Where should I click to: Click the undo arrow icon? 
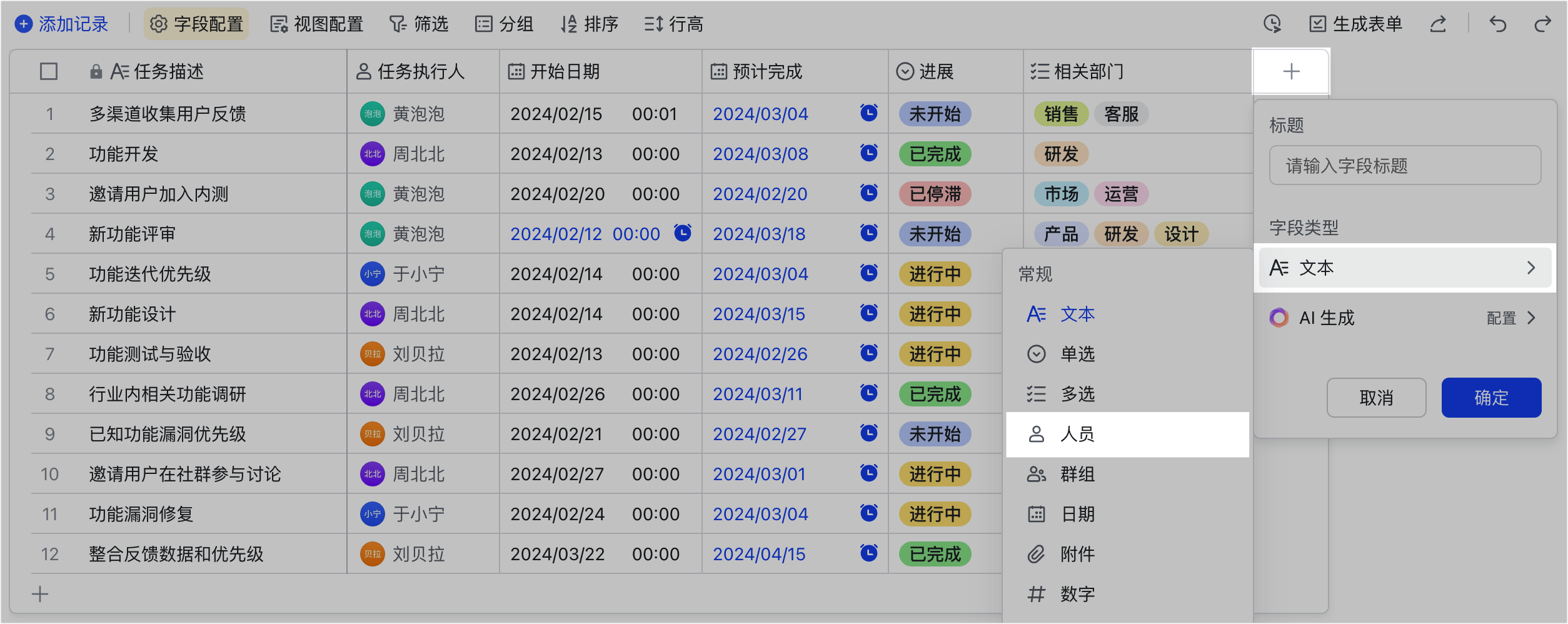pyautogui.click(x=1498, y=24)
